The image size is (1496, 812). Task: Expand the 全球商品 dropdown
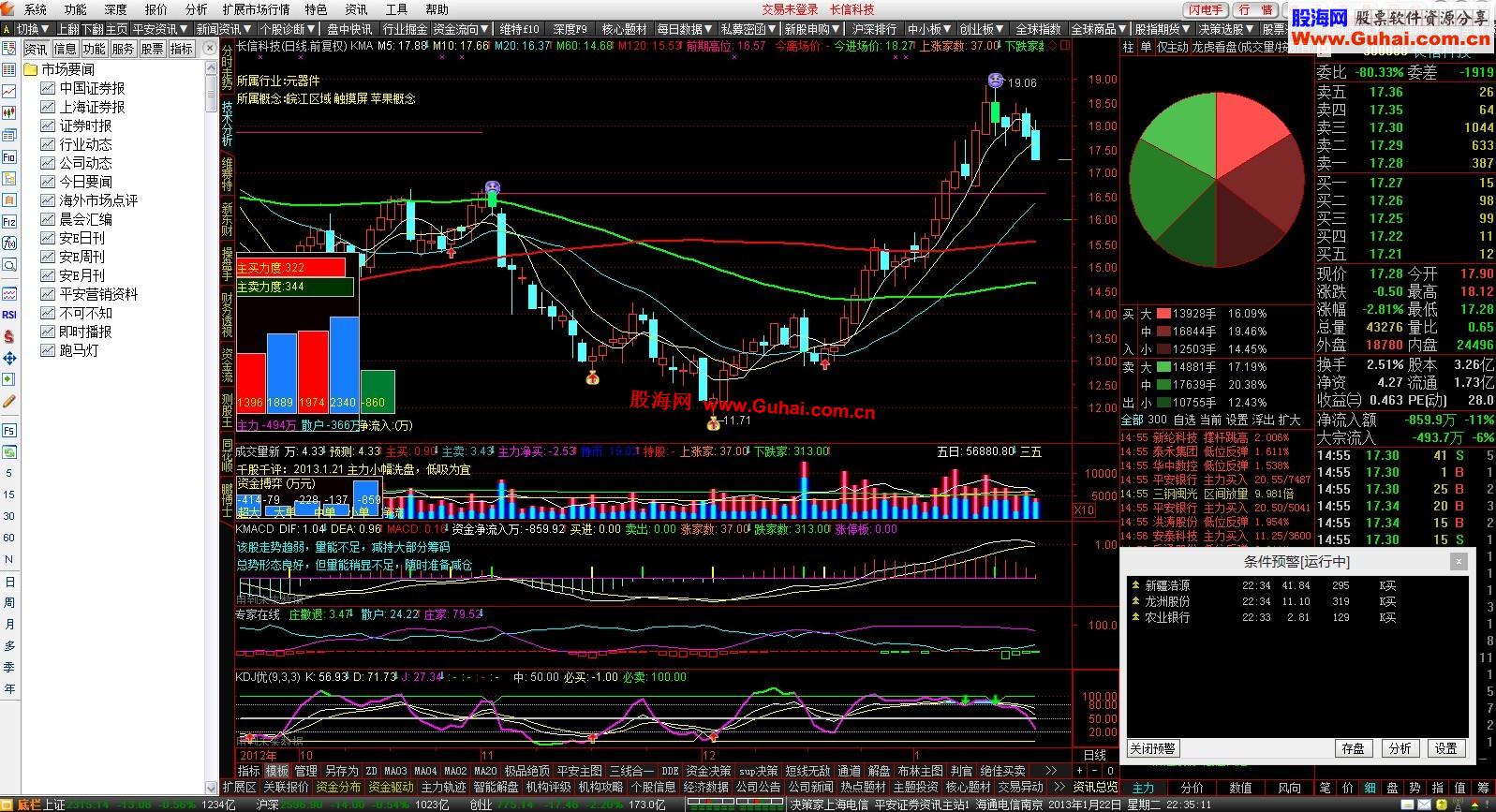(x=1099, y=29)
